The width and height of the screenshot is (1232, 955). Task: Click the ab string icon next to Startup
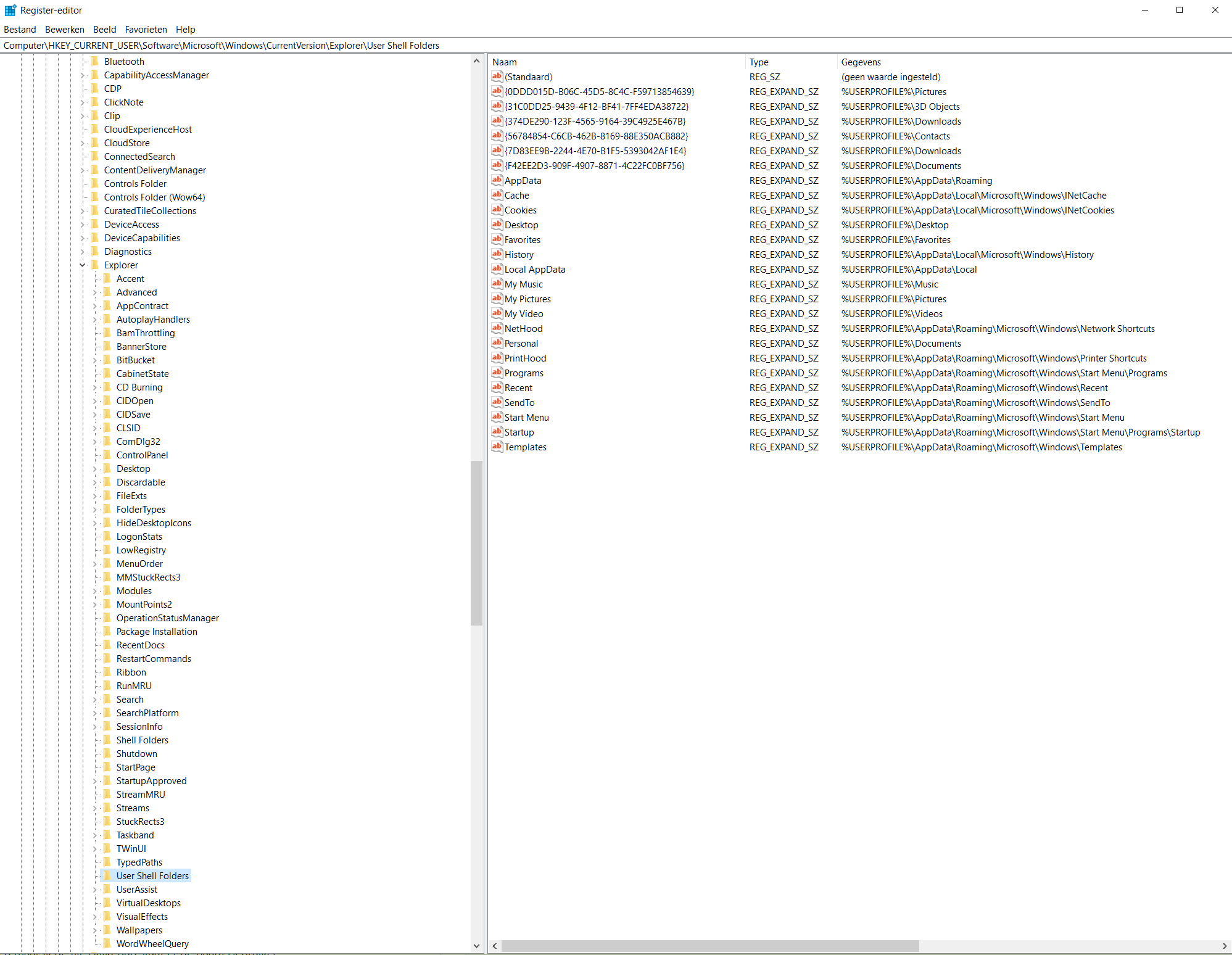(497, 432)
